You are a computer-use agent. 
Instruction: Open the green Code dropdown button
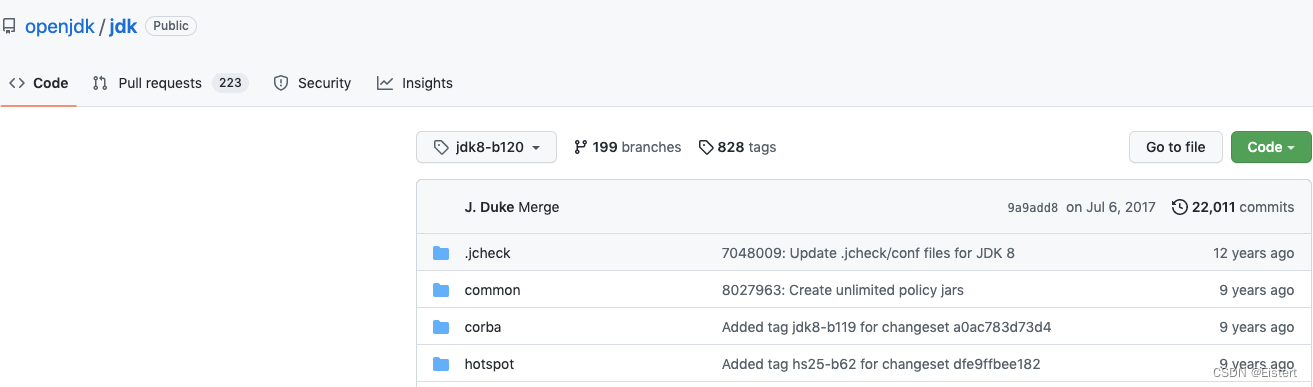tap(1271, 147)
